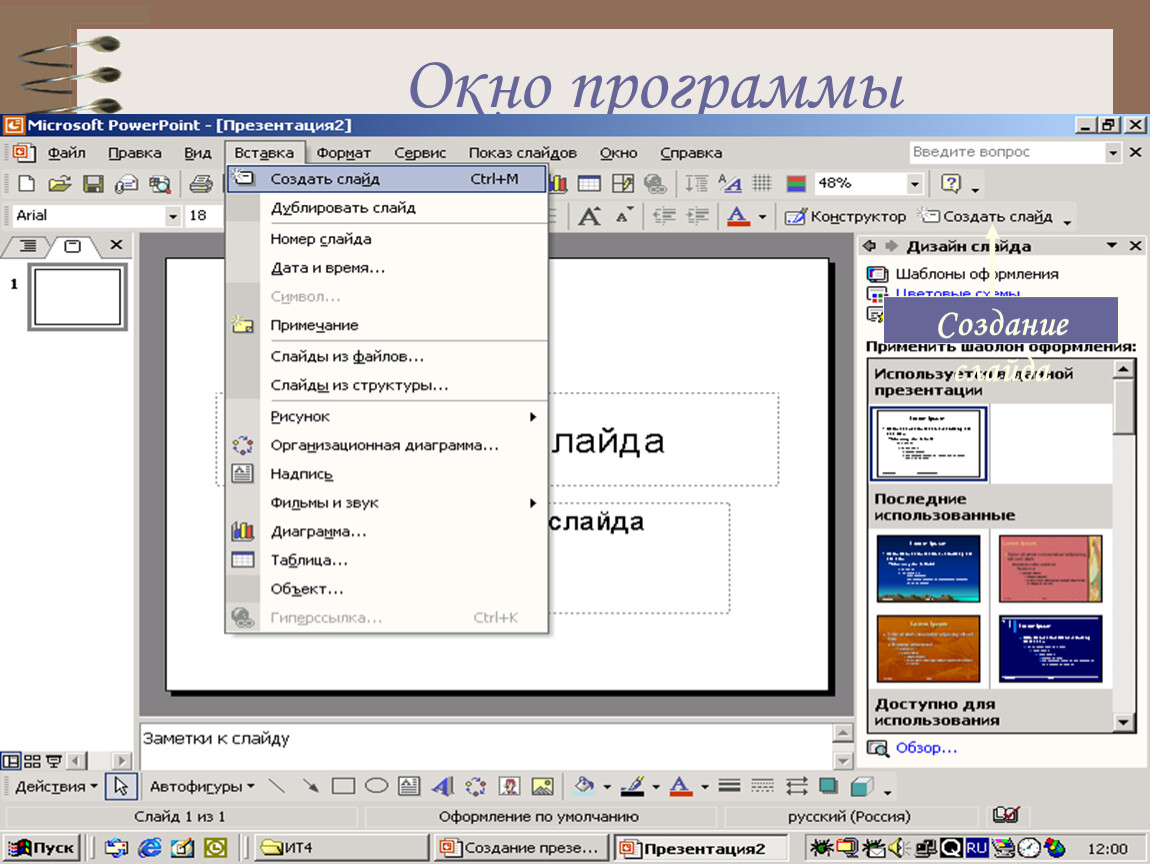
Task: Switch to Создание презе... taskbar window
Action: coord(519,848)
